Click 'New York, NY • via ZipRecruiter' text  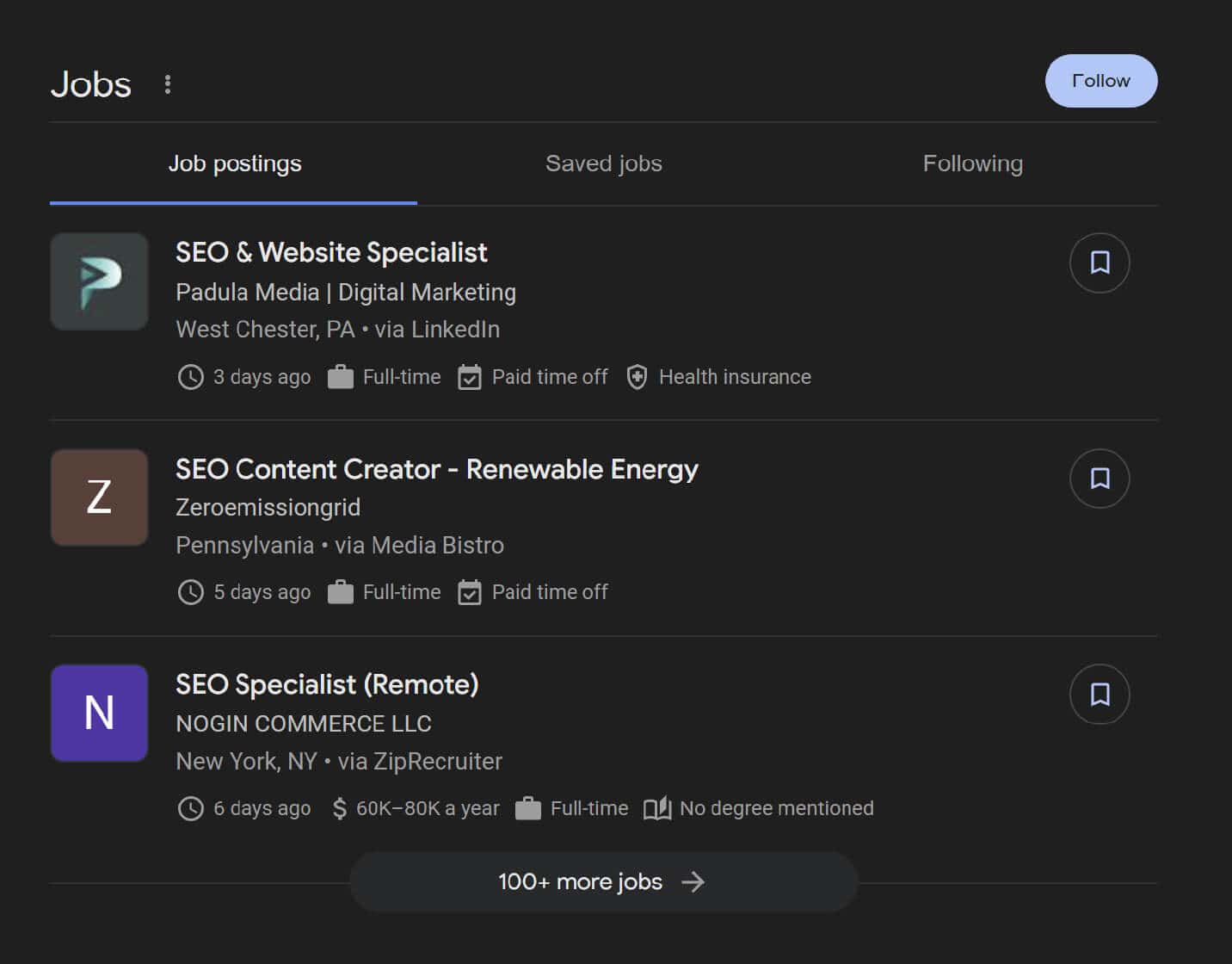coord(339,762)
